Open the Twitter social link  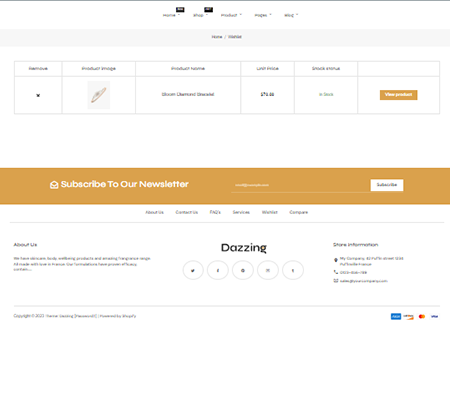[x=193, y=270]
